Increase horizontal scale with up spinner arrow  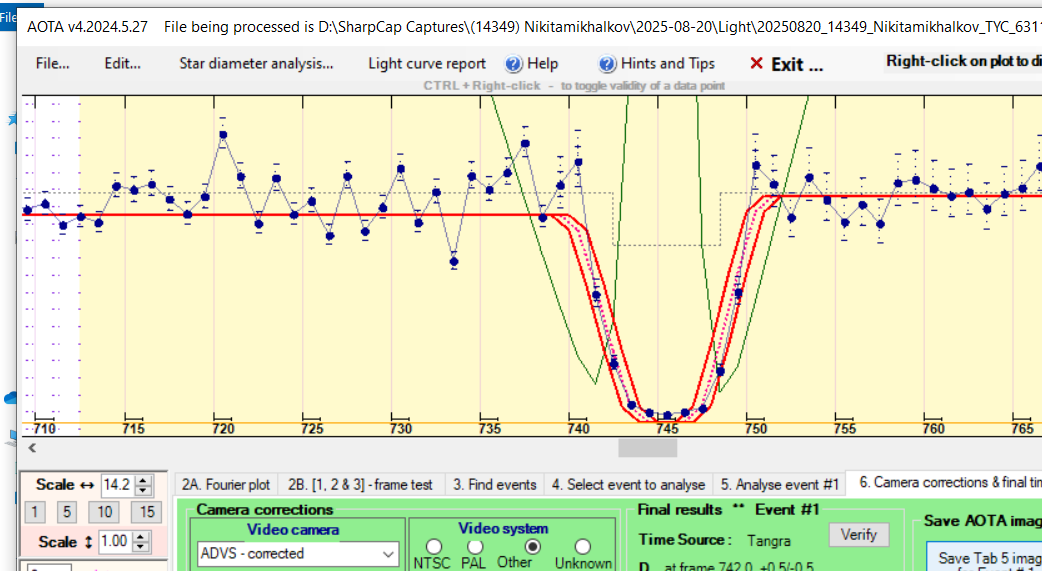click(143, 480)
